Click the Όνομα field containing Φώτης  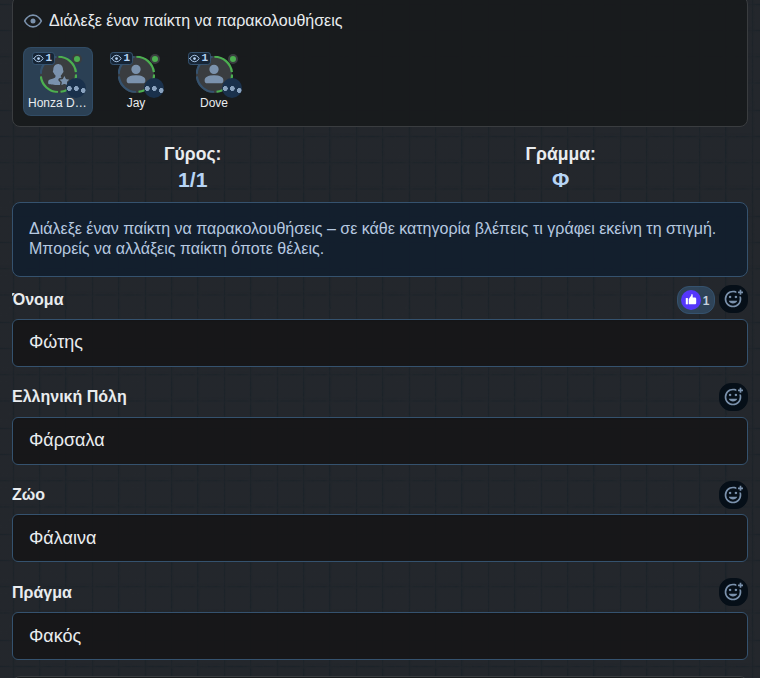(380, 343)
